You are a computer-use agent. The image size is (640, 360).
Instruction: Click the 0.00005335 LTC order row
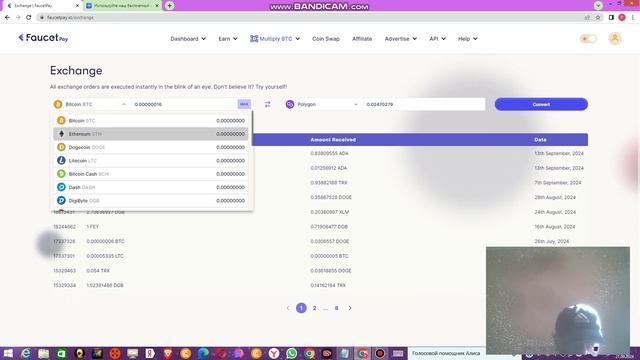(x=319, y=256)
